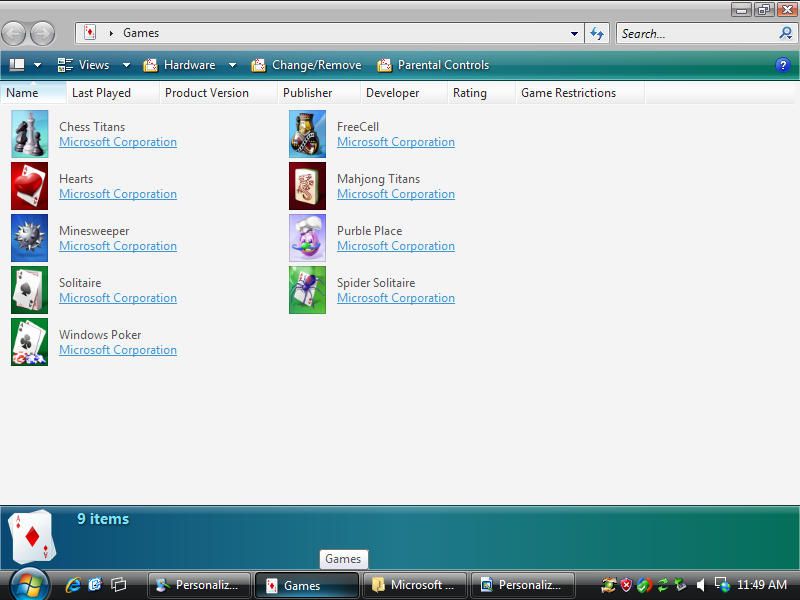Sort by the Name column header
Viewport: 800px width, 600px height.
click(x=34, y=93)
